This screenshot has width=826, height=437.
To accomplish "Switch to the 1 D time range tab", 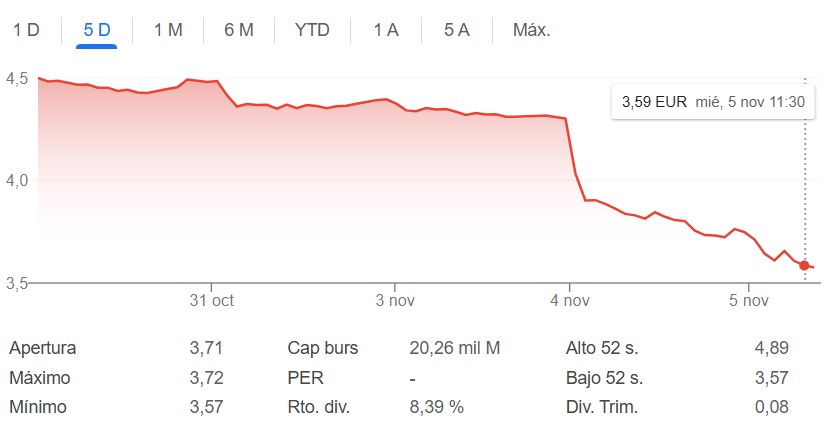I will click(26, 30).
